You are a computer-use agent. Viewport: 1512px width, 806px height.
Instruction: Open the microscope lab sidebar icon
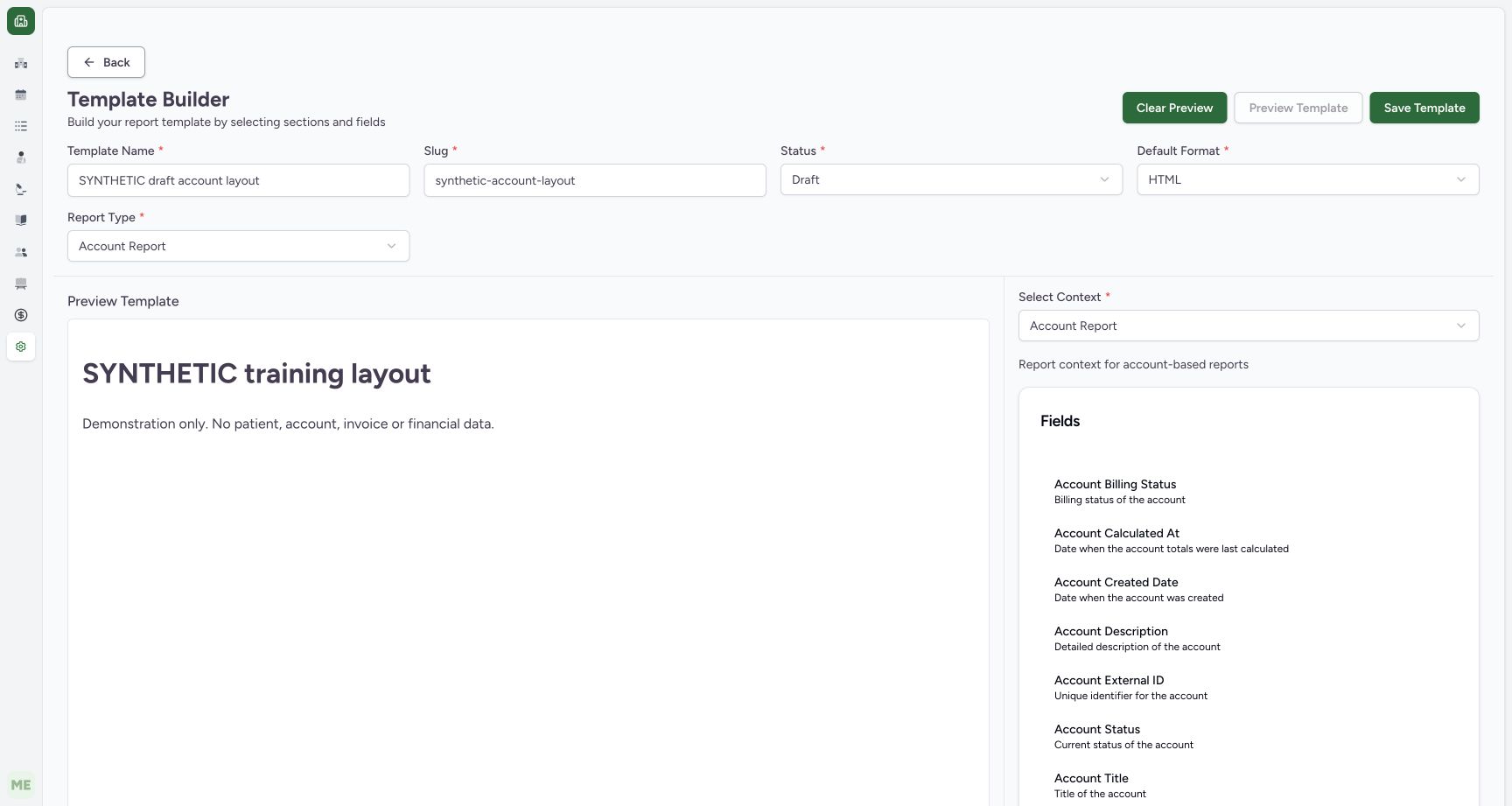coord(21,189)
